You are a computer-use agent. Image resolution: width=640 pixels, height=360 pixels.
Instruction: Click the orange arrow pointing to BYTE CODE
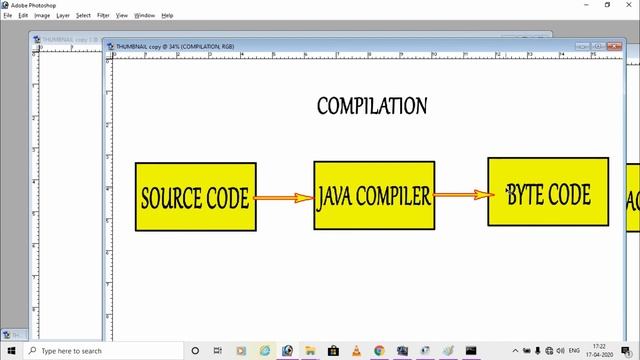pyautogui.click(x=463, y=195)
